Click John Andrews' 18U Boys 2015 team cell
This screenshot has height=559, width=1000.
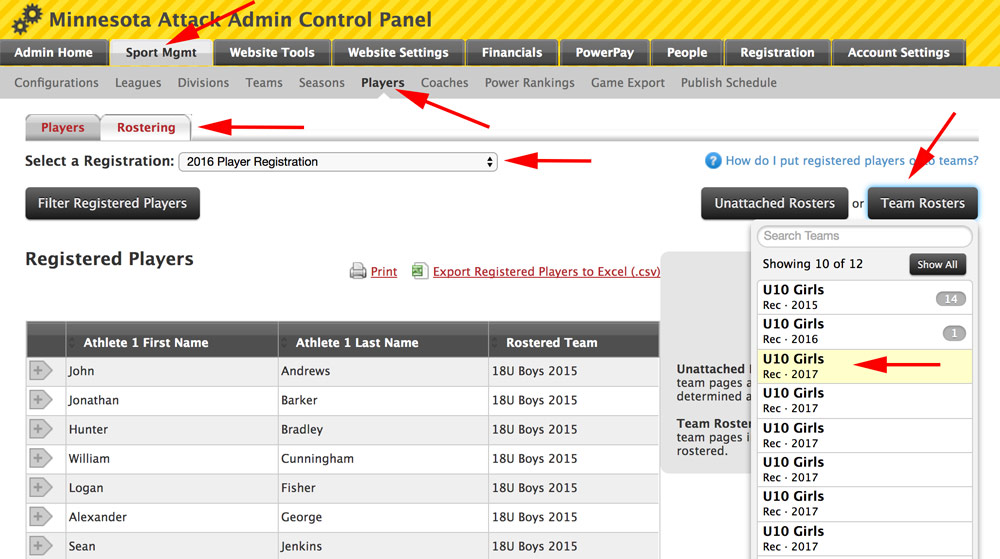coord(574,371)
